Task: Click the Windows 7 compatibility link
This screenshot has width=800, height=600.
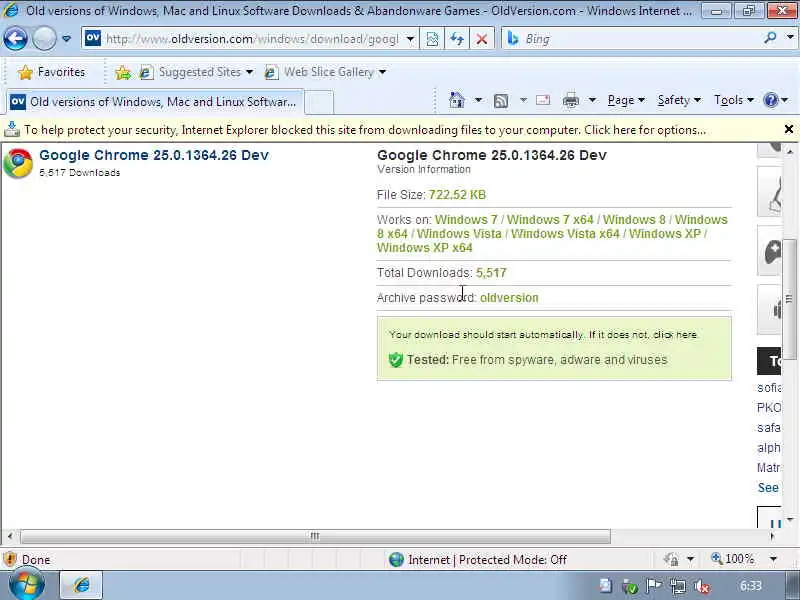Action: point(466,219)
